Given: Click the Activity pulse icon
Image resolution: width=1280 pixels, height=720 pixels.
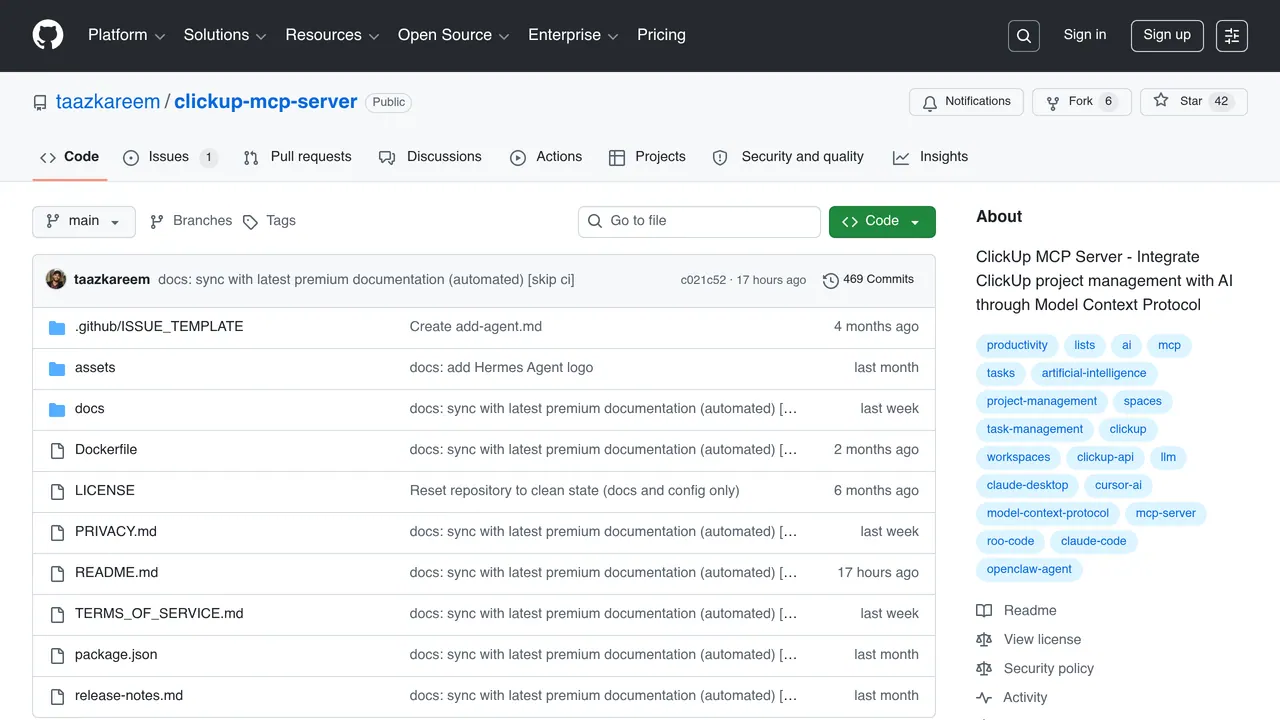Looking at the screenshot, I should pyautogui.click(x=984, y=698).
